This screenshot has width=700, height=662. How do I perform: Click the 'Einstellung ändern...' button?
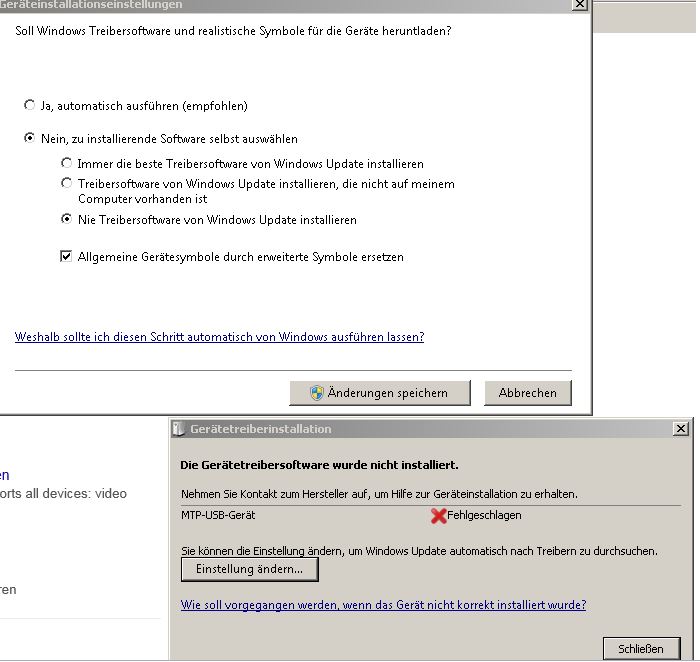click(250, 569)
